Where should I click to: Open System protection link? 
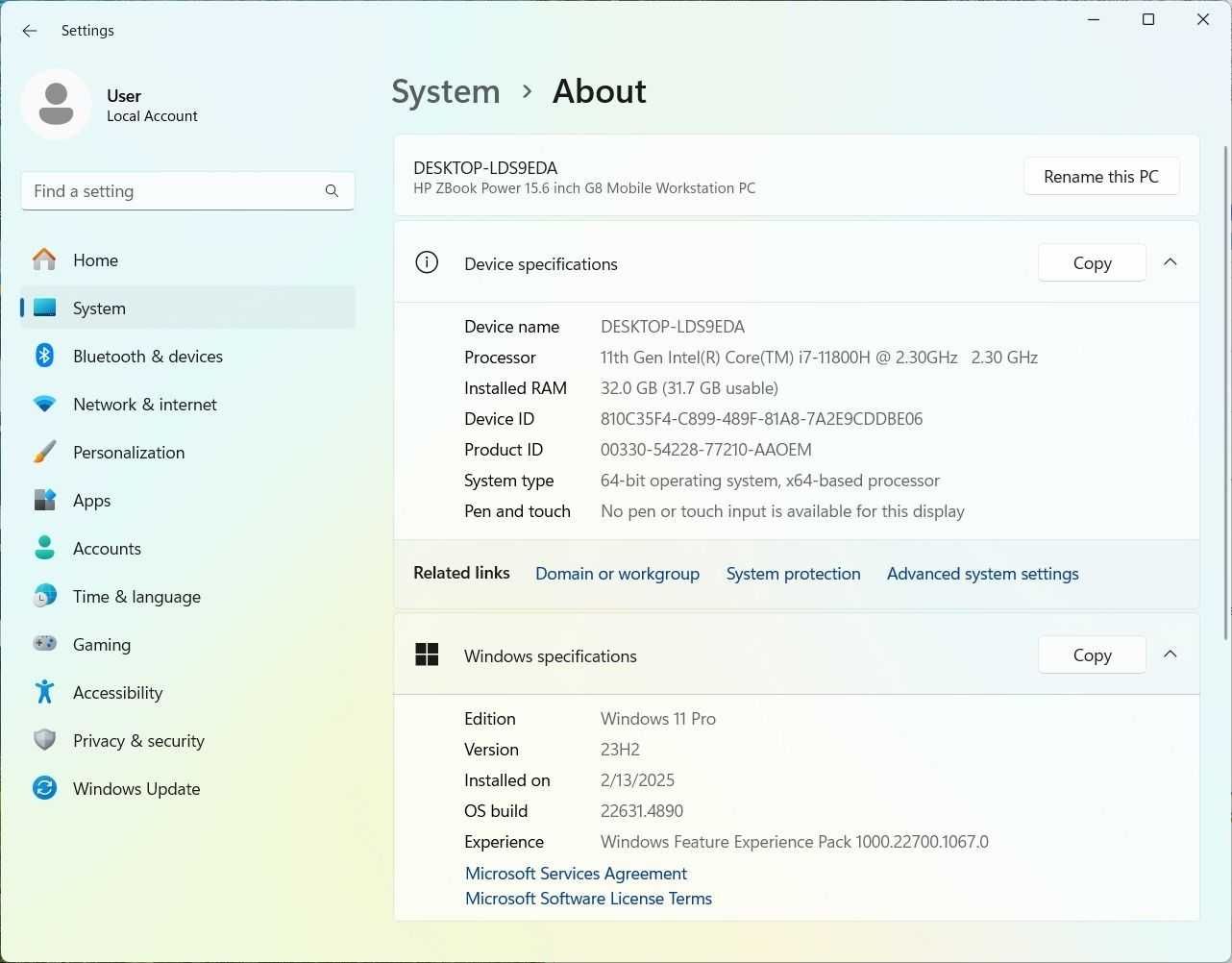[x=793, y=574]
